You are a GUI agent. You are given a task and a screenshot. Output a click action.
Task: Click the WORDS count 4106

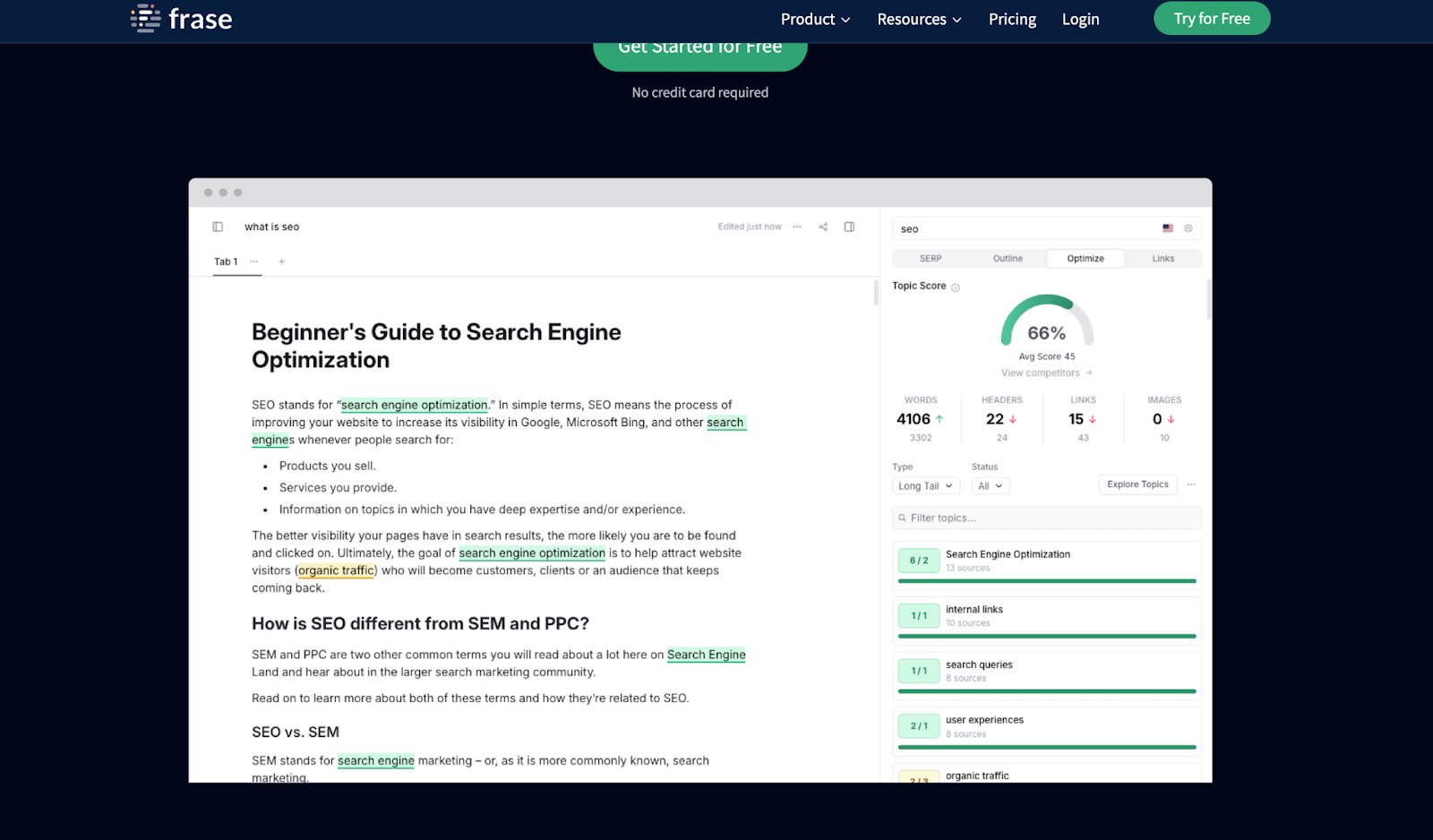tap(914, 419)
